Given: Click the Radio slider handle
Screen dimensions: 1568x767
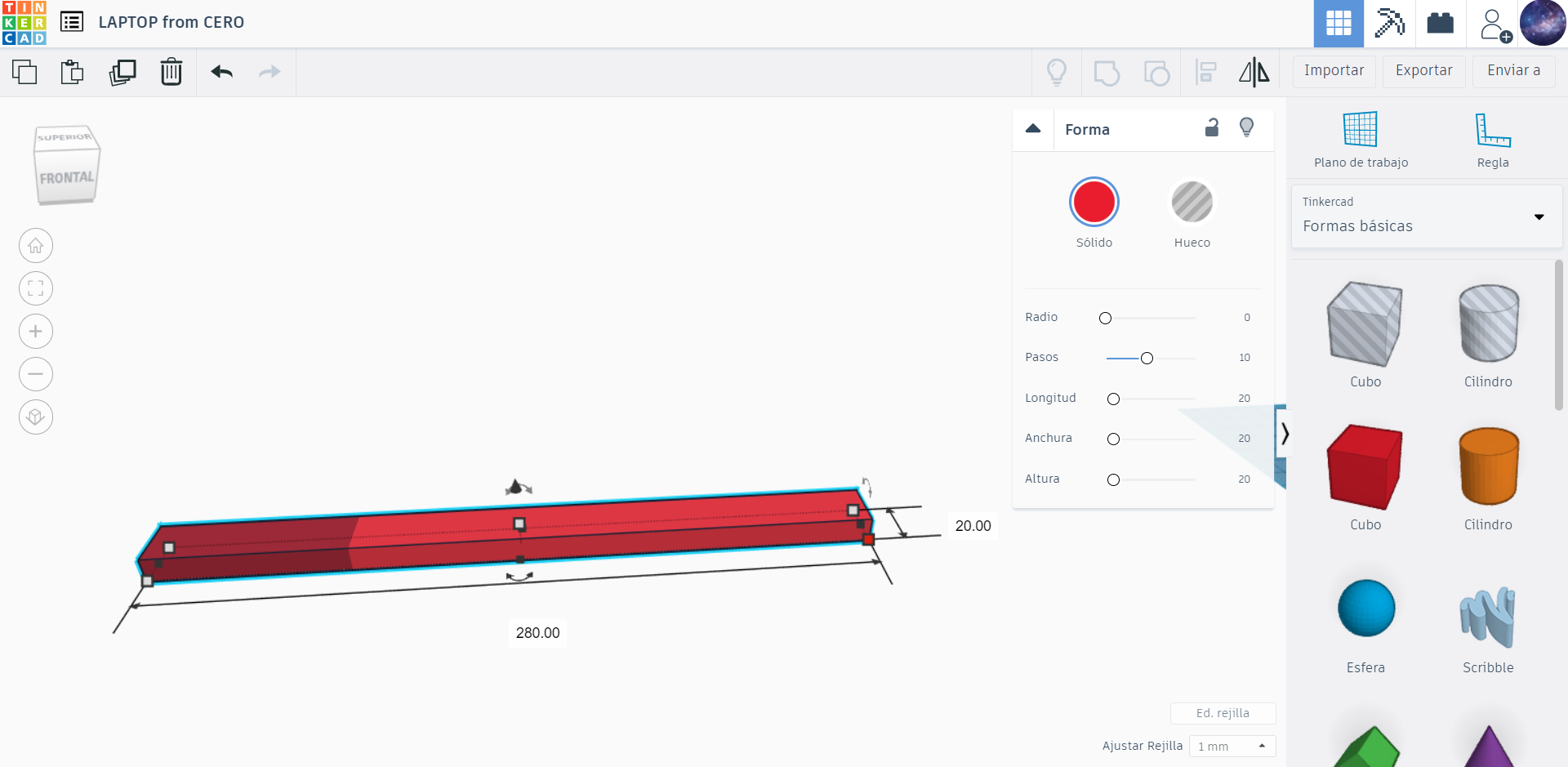Looking at the screenshot, I should (x=1105, y=318).
